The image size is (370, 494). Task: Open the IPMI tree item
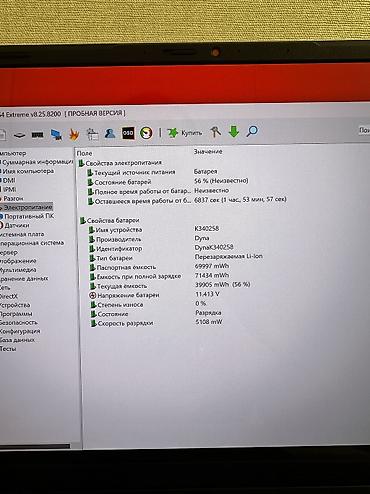pos(8,189)
